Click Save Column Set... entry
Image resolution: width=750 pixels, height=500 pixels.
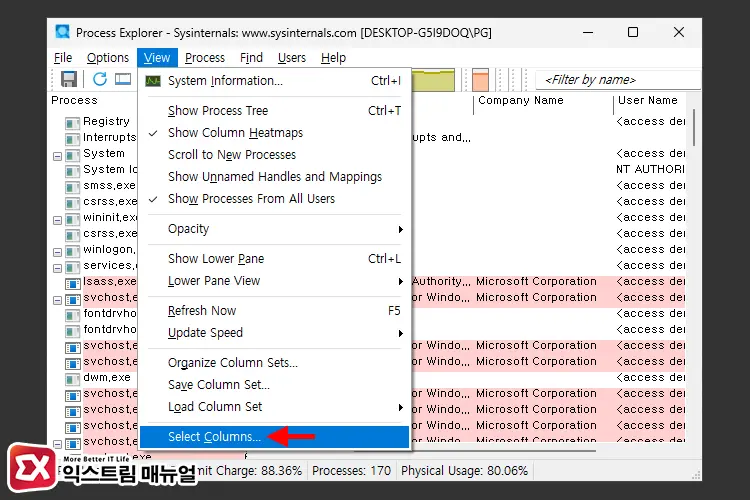tap(275, 385)
